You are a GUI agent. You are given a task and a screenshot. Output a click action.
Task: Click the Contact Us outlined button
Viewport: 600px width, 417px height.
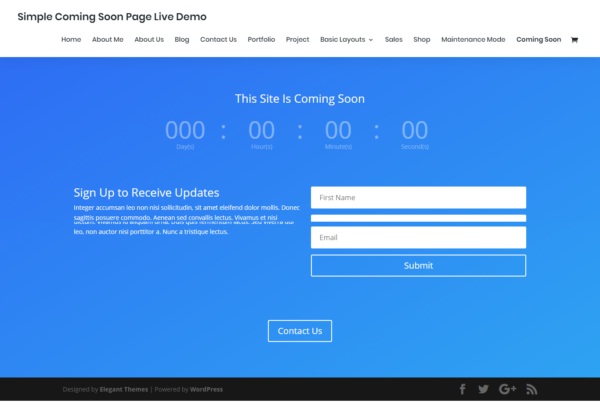pyautogui.click(x=300, y=331)
